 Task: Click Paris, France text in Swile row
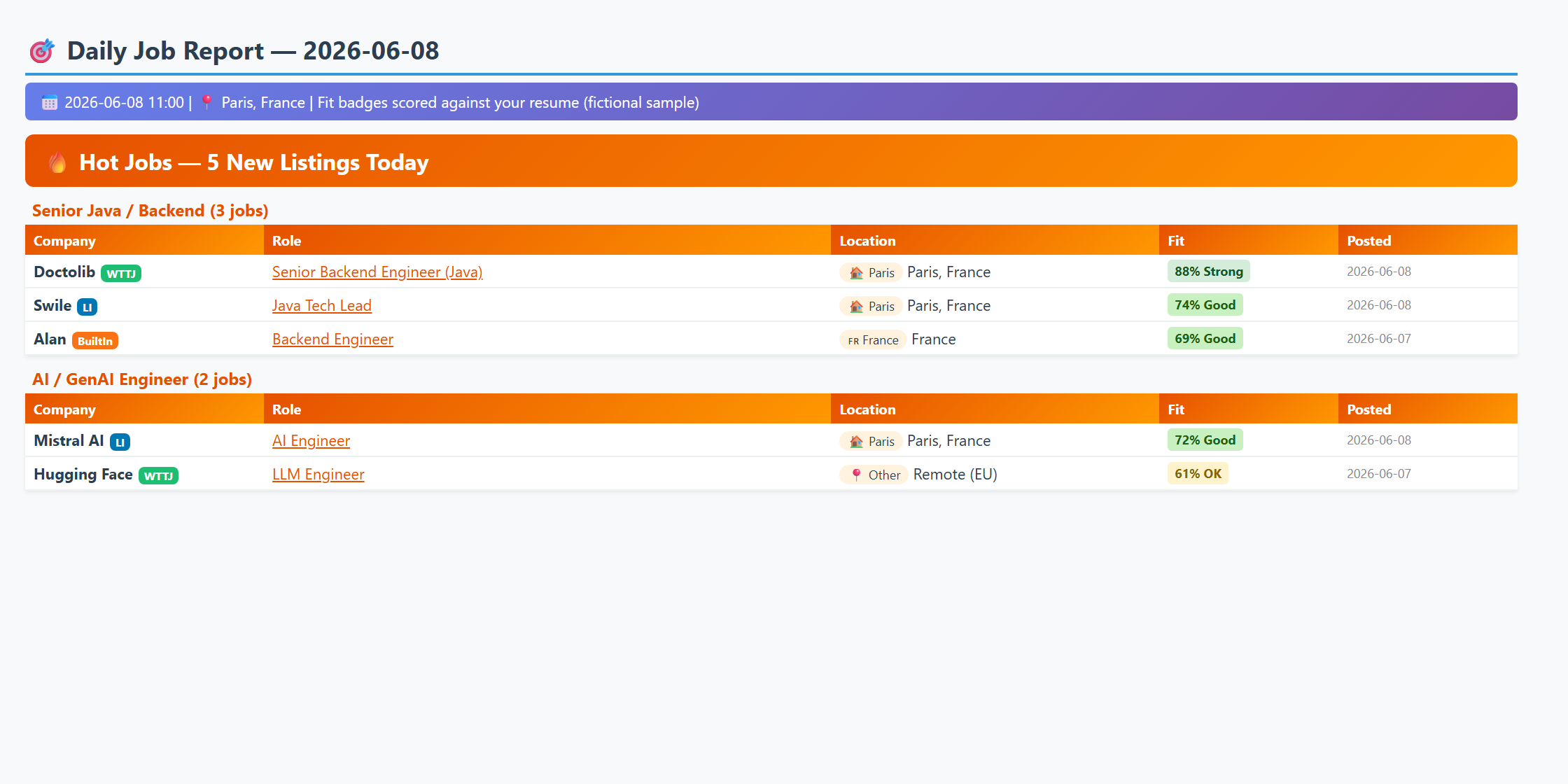(949, 306)
